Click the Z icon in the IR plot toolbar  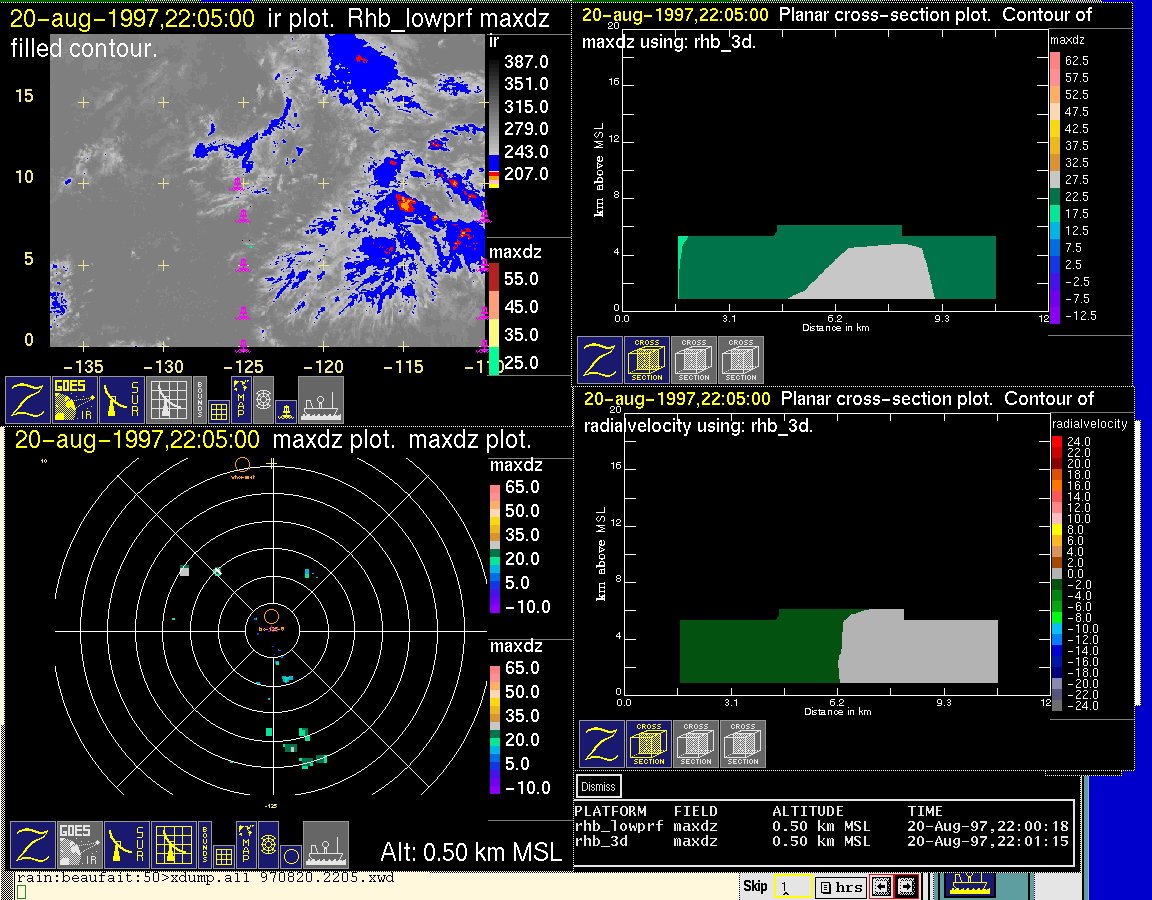click(x=29, y=400)
